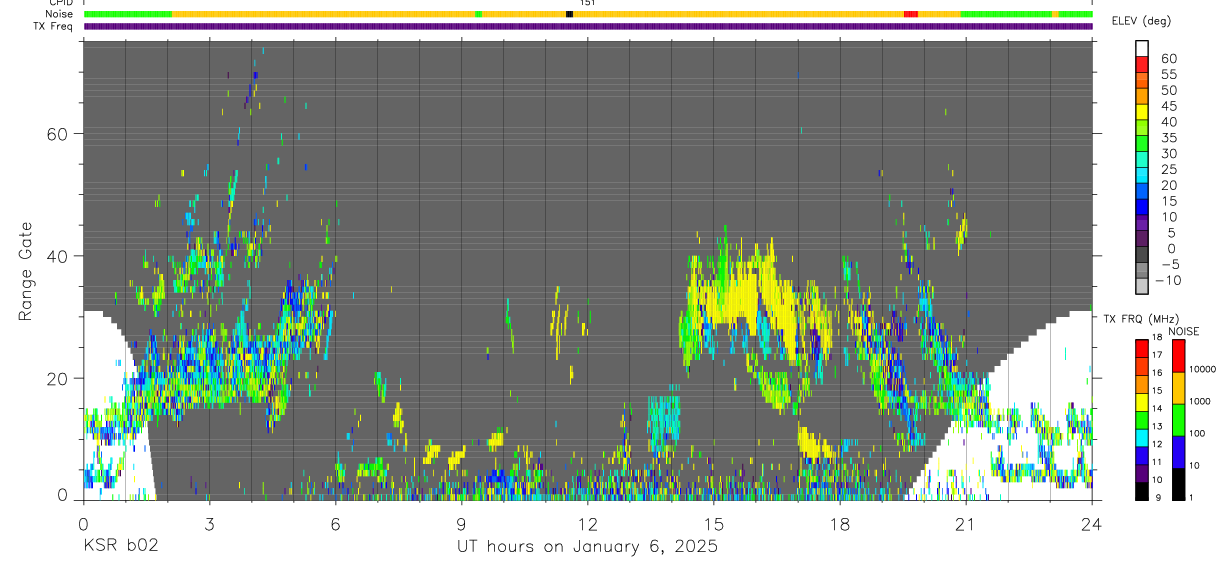Click the y-axis Range Gate tick '60'
This screenshot has height=567, width=1228.
pos(58,134)
